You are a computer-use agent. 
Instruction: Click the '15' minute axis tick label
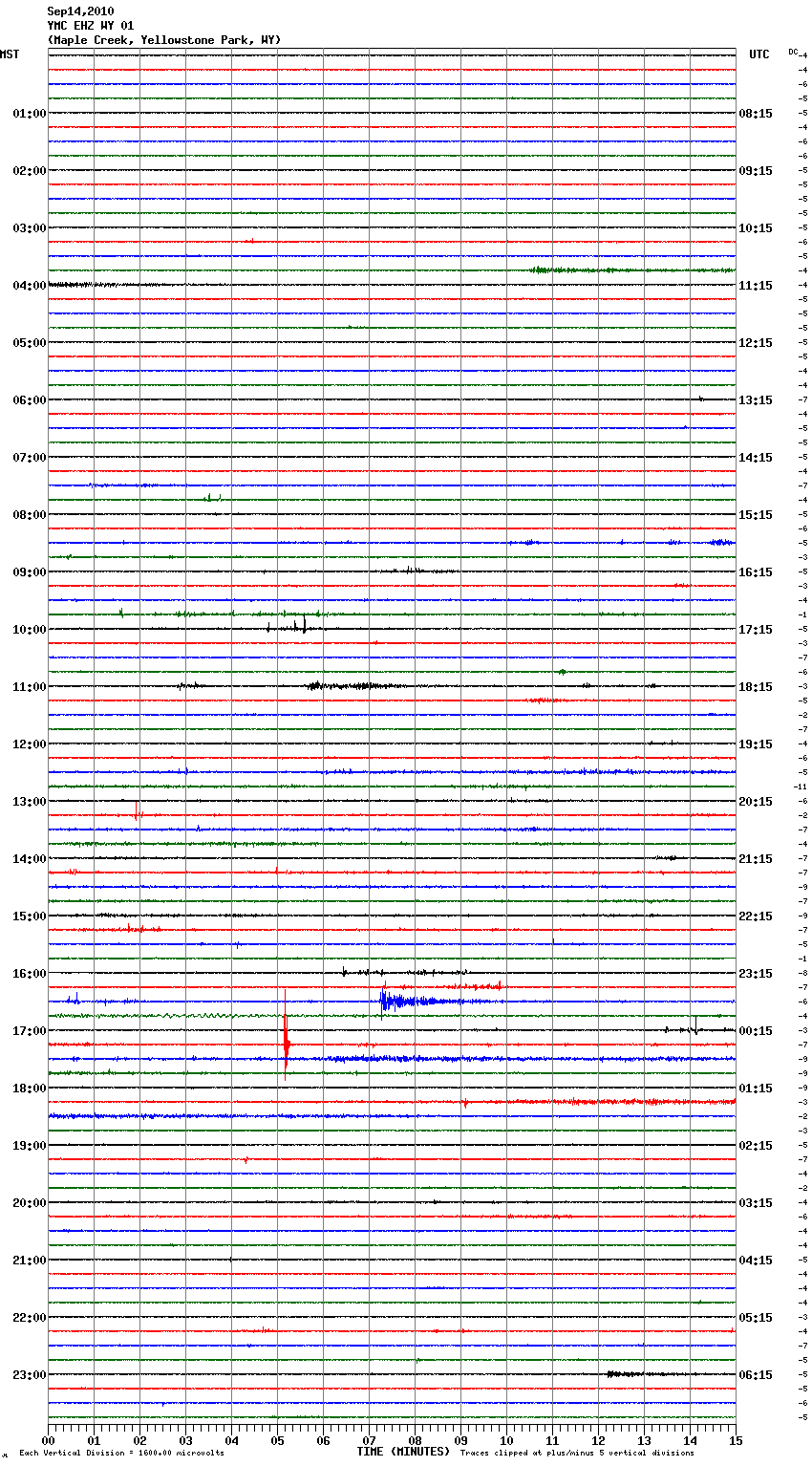tap(735, 1440)
